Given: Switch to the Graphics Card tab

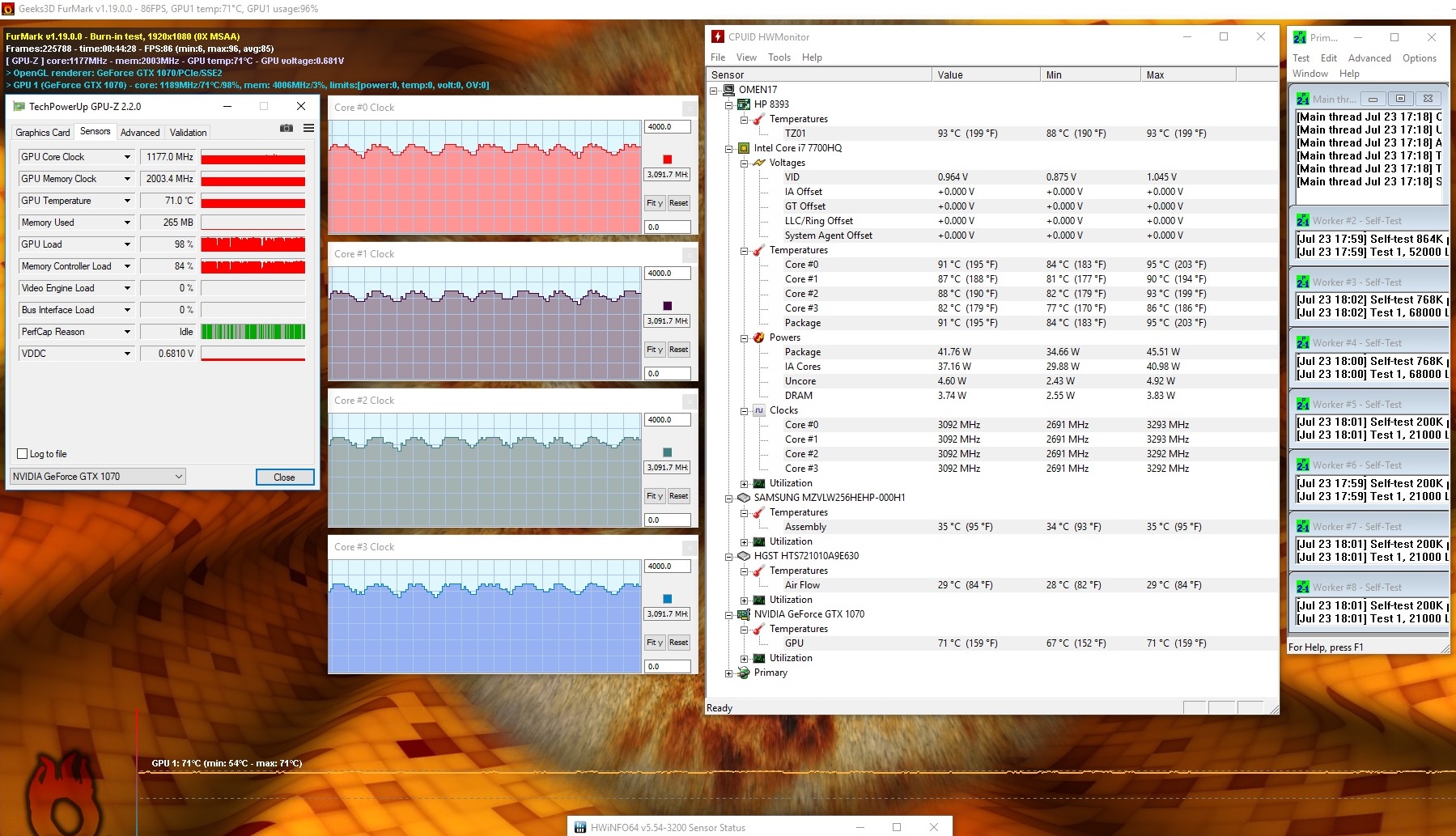Looking at the screenshot, I should (x=43, y=133).
